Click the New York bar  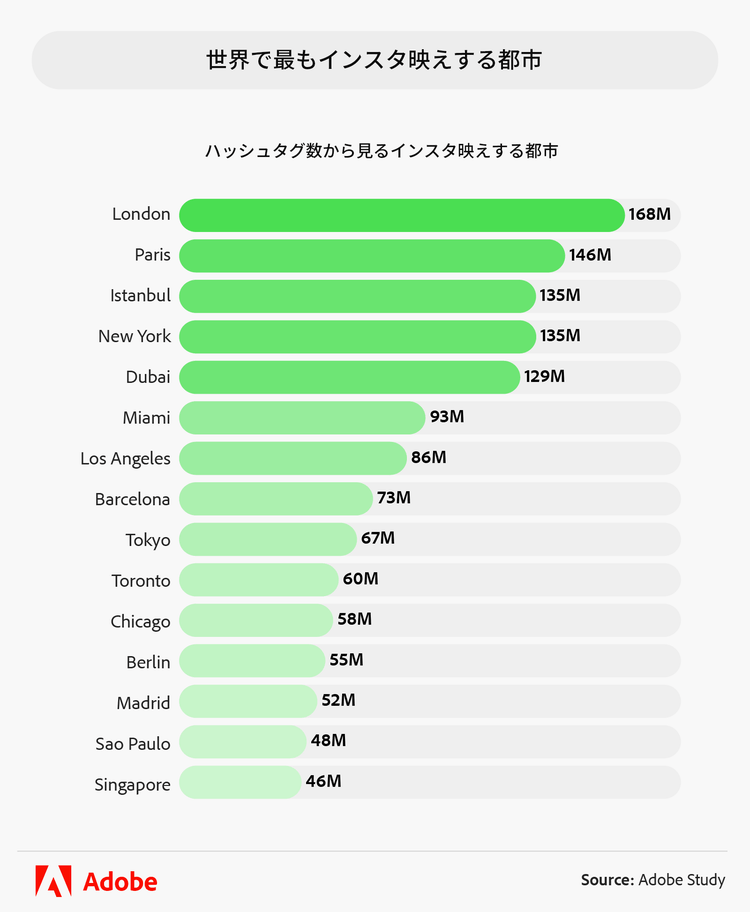pyautogui.click(x=356, y=337)
